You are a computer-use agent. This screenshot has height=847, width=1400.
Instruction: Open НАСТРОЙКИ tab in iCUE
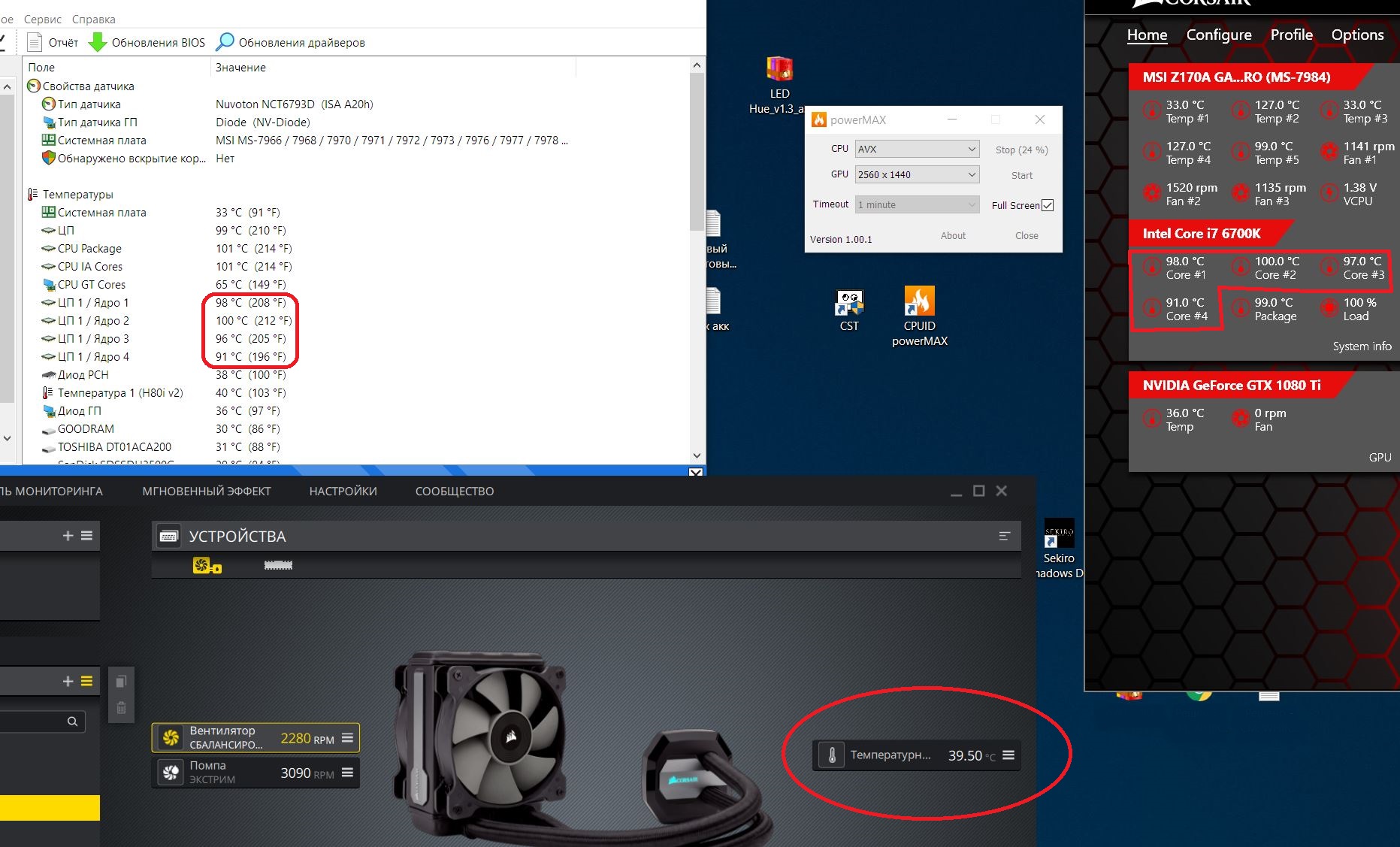[343, 491]
